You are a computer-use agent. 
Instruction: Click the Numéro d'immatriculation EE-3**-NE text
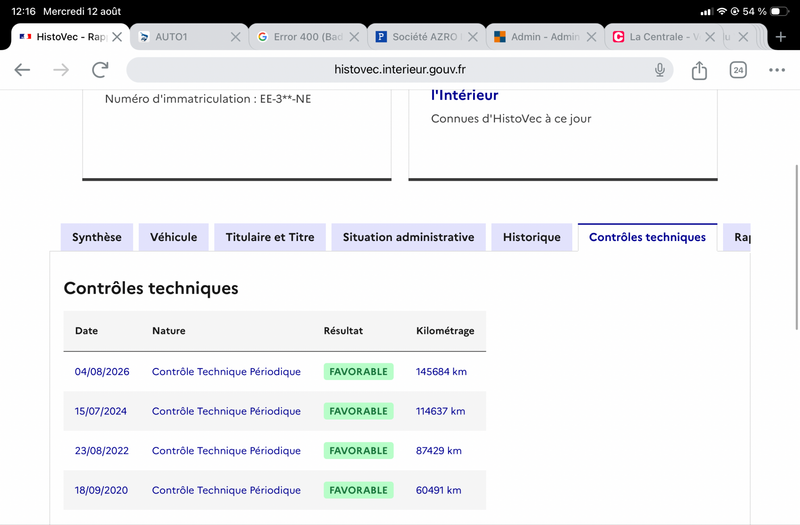[x=208, y=99]
